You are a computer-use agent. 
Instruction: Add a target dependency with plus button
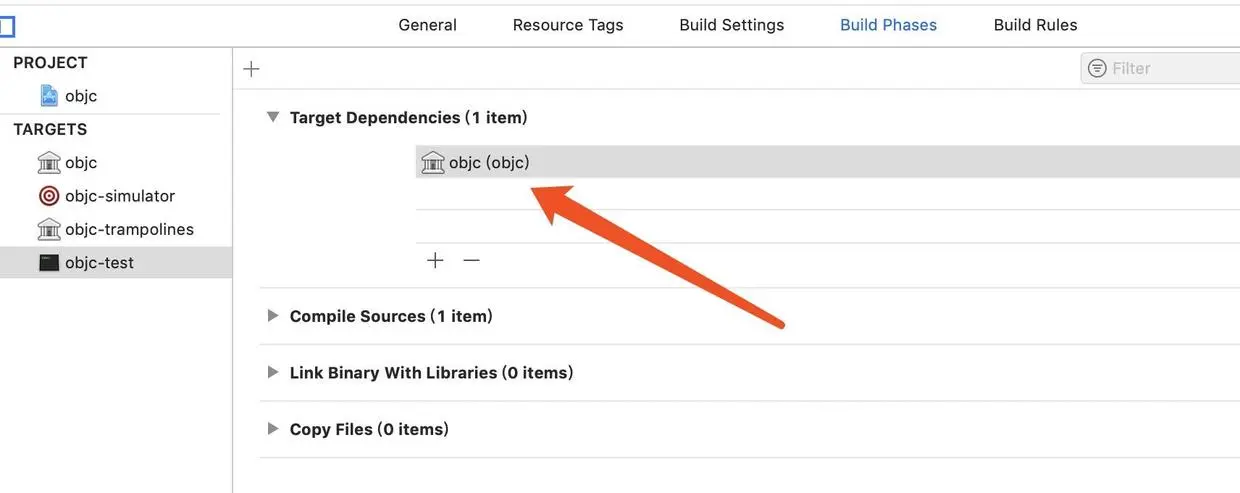pos(435,260)
